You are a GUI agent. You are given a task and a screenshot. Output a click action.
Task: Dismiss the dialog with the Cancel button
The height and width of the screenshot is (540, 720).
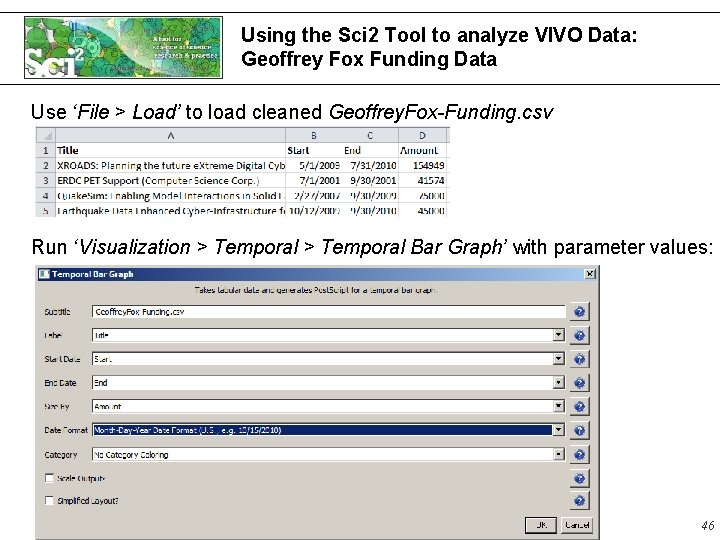pyautogui.click(x=577, y=525)
